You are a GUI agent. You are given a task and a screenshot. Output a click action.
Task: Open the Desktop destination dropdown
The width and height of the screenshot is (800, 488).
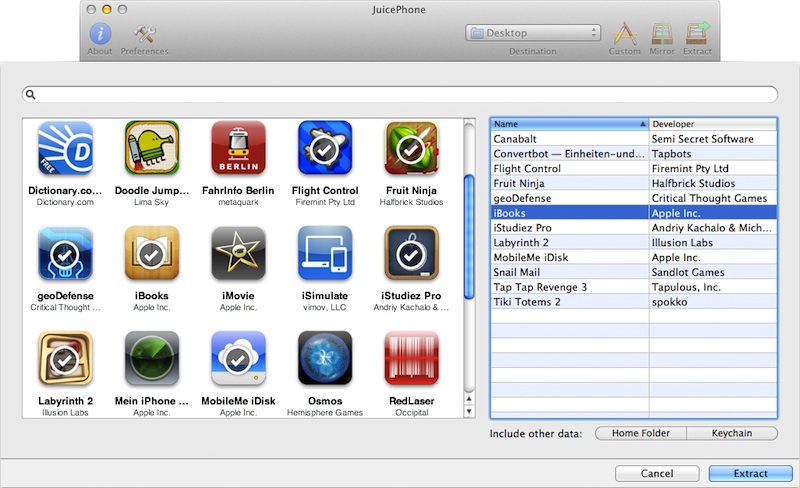[x=532, y=33]
